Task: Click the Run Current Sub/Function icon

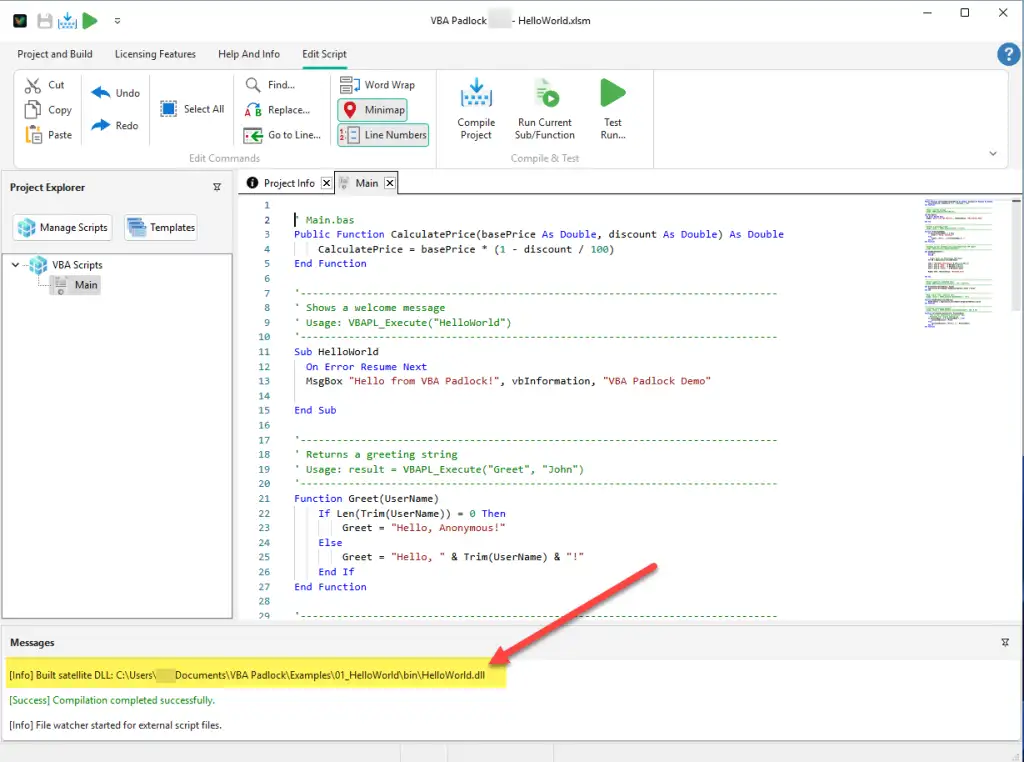Action: pos(544,108)
